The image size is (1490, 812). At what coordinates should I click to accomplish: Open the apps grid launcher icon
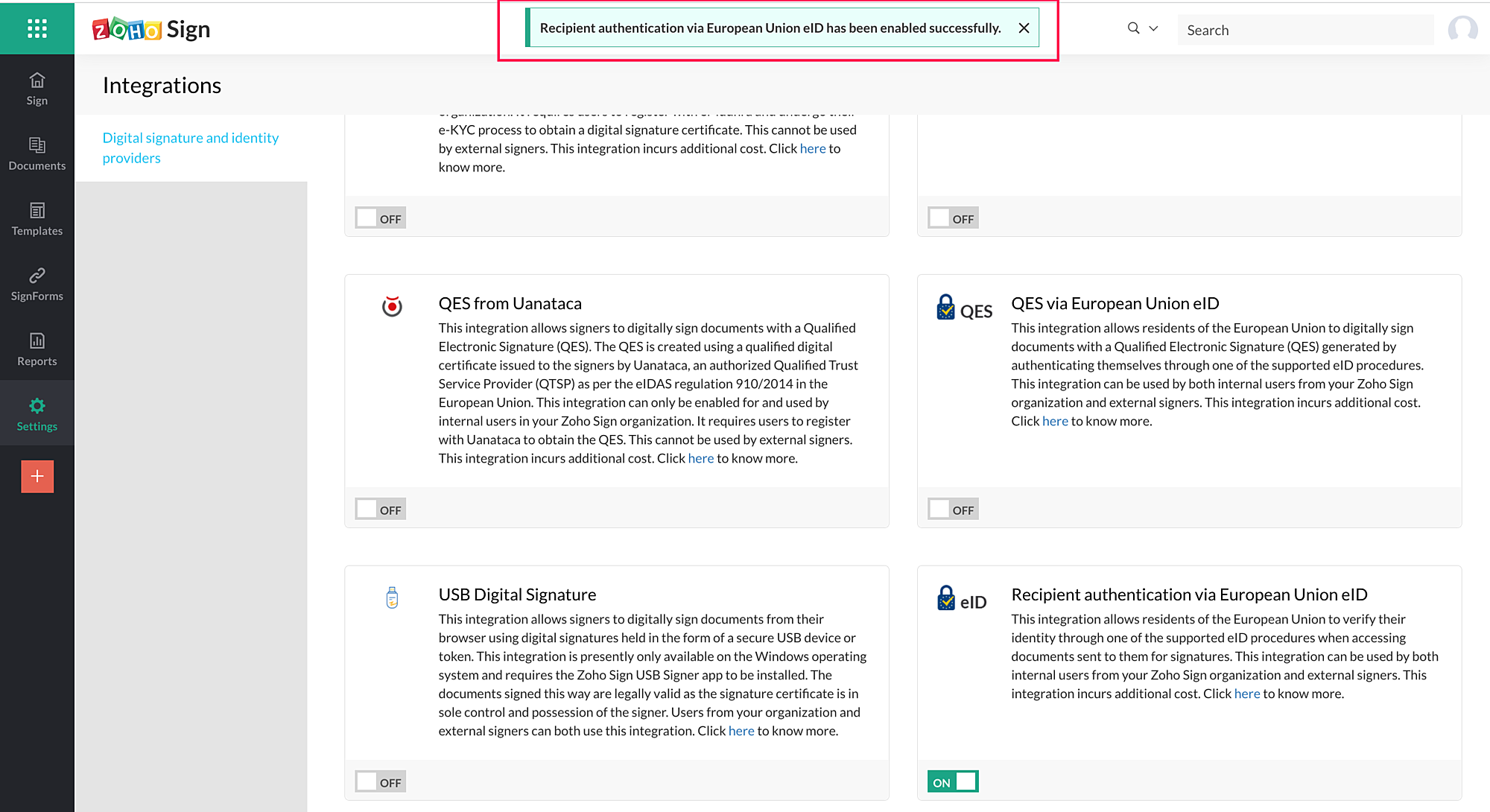point(37,28)
